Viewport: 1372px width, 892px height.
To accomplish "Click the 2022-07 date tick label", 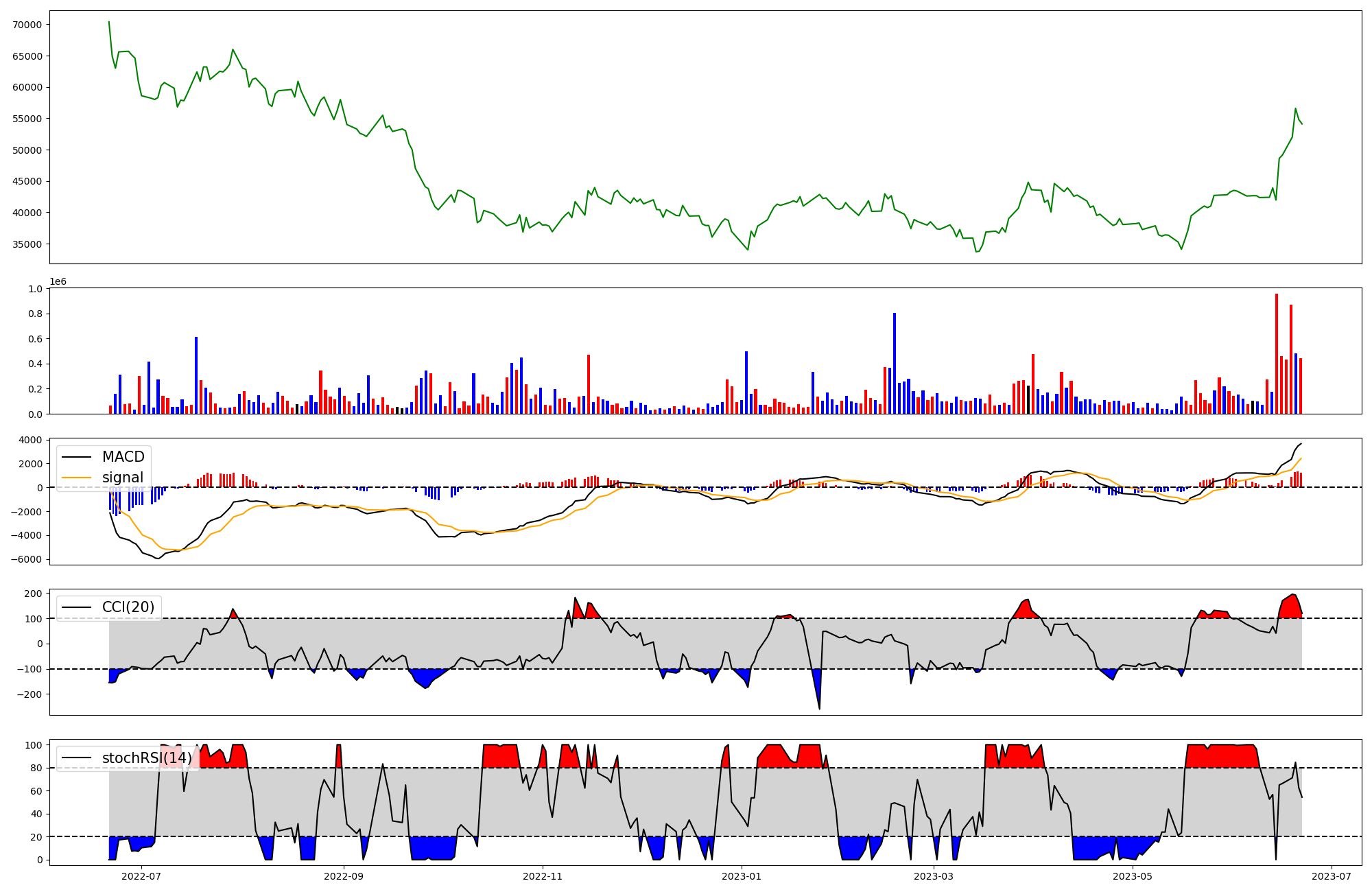I will pyautogui.click(x=141, y=876).
